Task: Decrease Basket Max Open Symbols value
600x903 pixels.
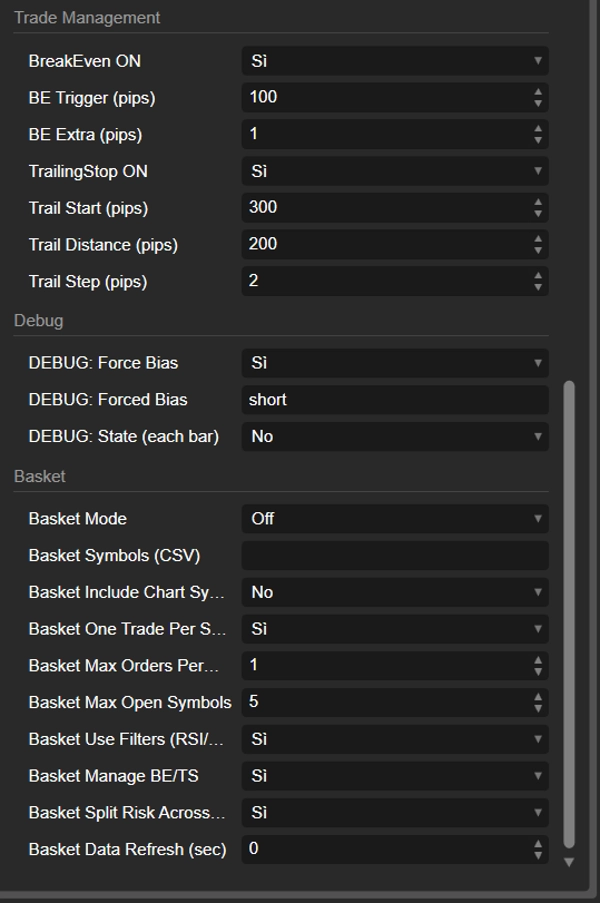Action: pyautogui.click(x=538, y=708)
